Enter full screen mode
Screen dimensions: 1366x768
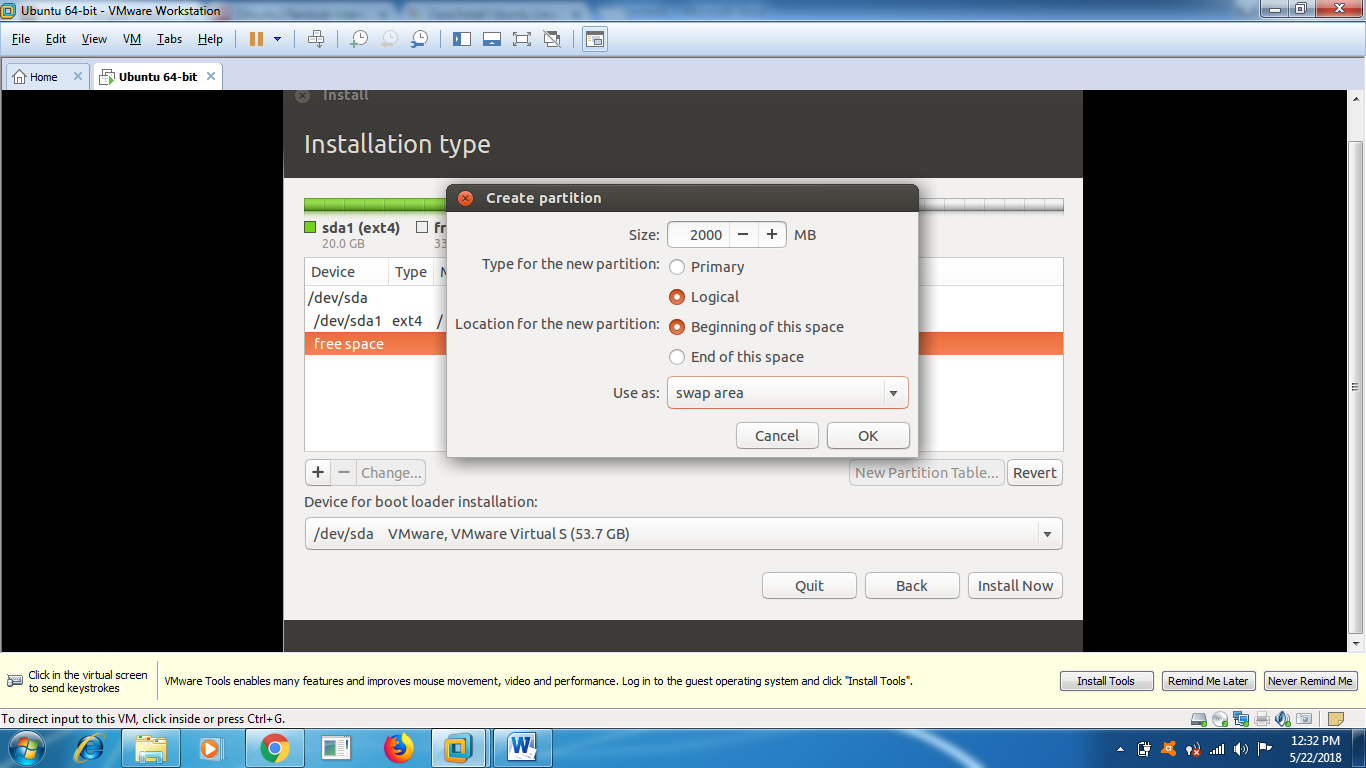521,39
